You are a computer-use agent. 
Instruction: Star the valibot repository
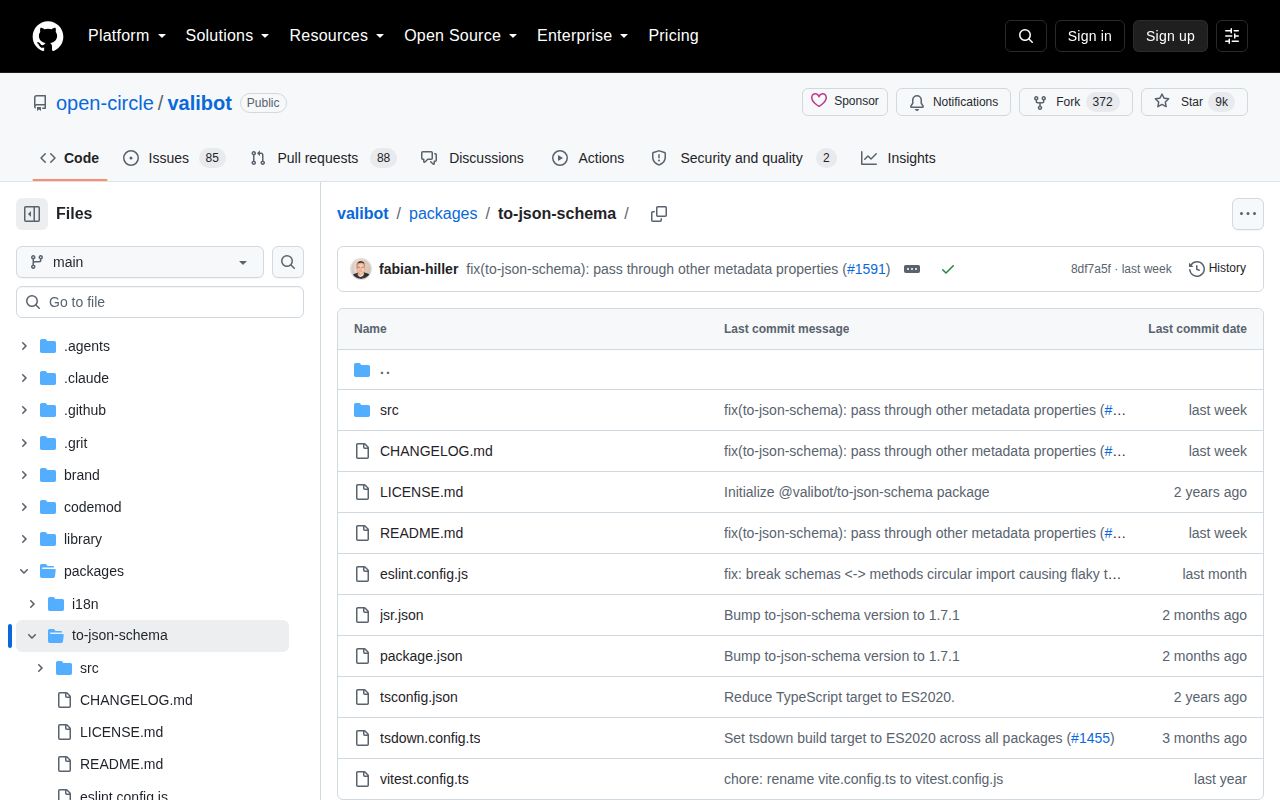(1194, 102)
